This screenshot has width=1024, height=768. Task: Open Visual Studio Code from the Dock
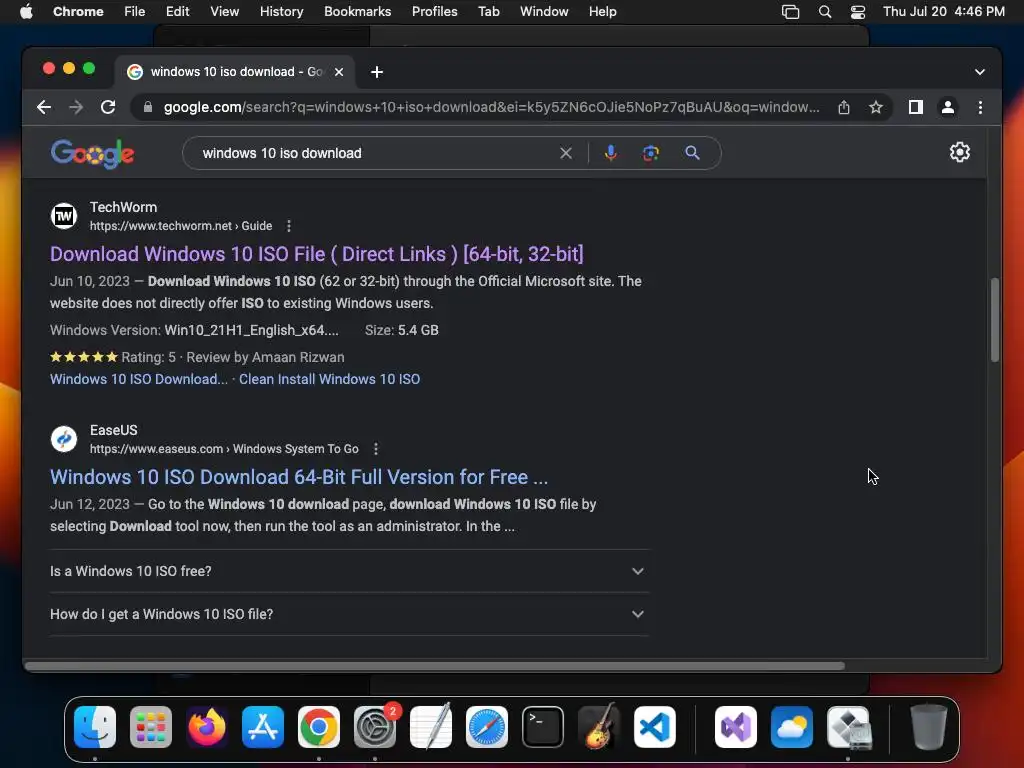coord(654,727)
